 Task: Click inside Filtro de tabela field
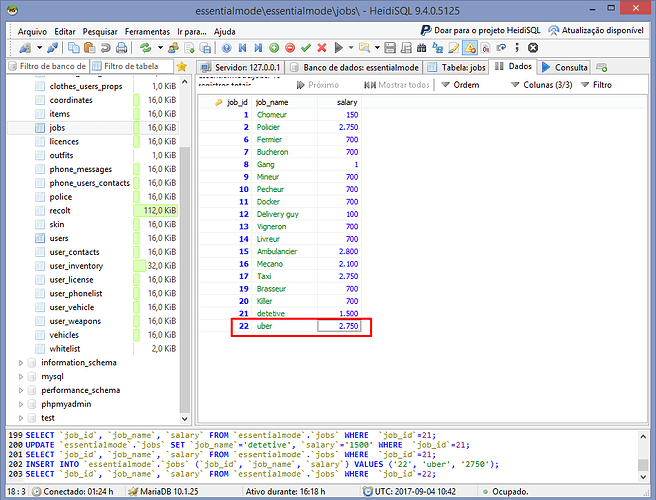(x=132, y=66)
